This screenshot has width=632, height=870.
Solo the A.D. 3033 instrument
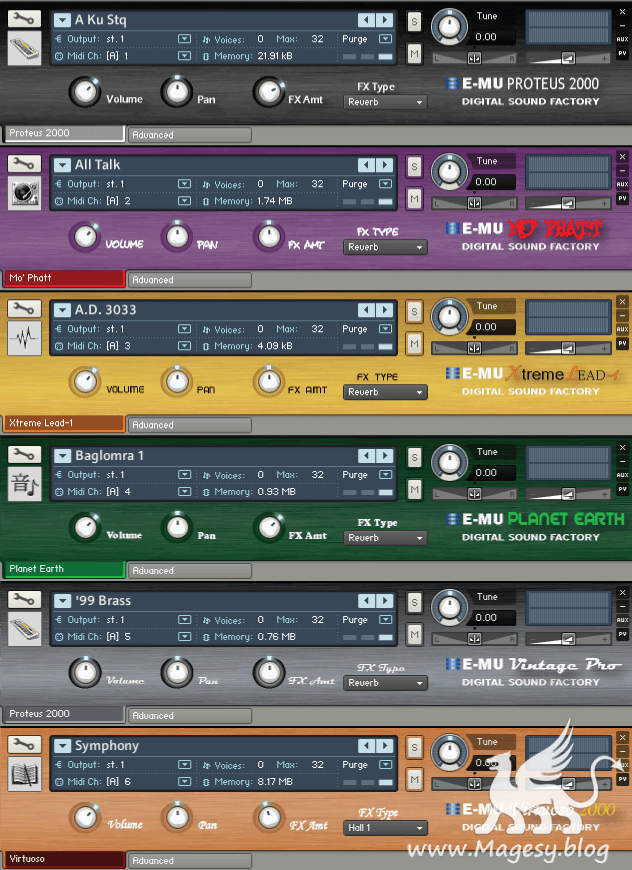click(x=414, y=311)
